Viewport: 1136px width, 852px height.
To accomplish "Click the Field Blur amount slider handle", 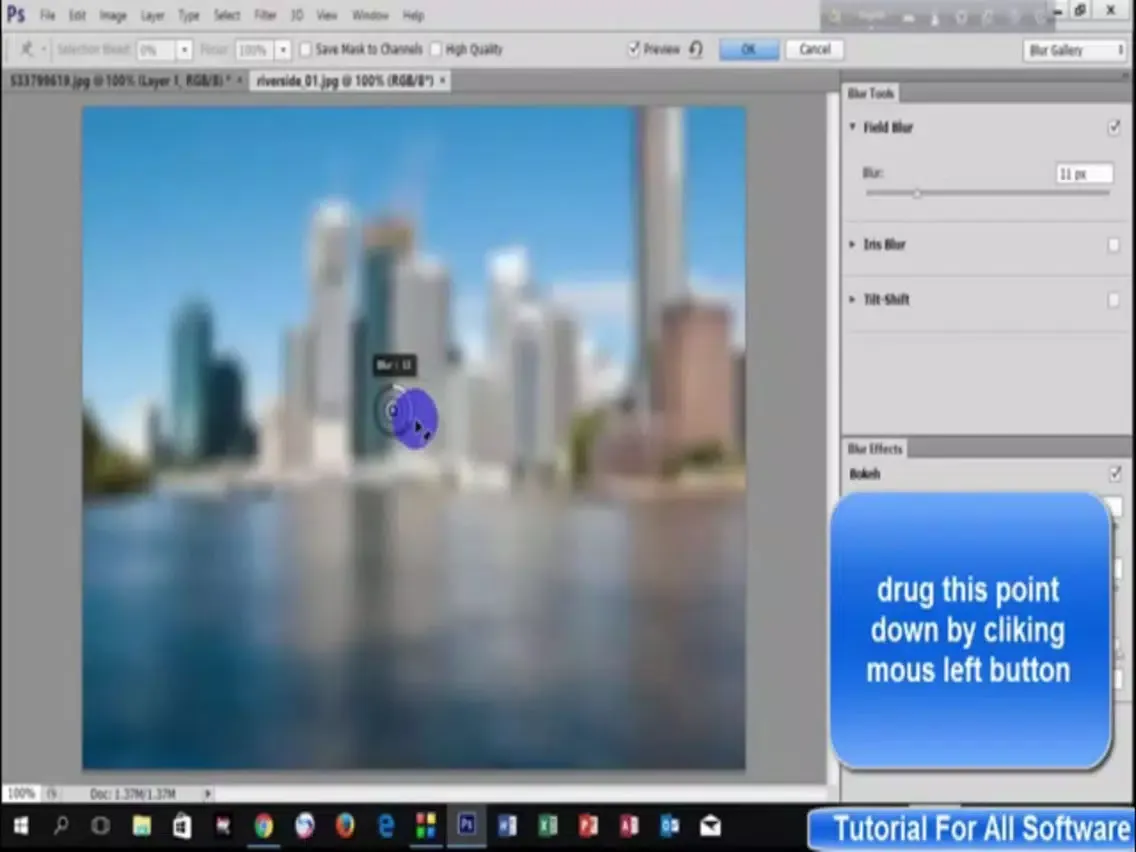I will click(917, 193).
